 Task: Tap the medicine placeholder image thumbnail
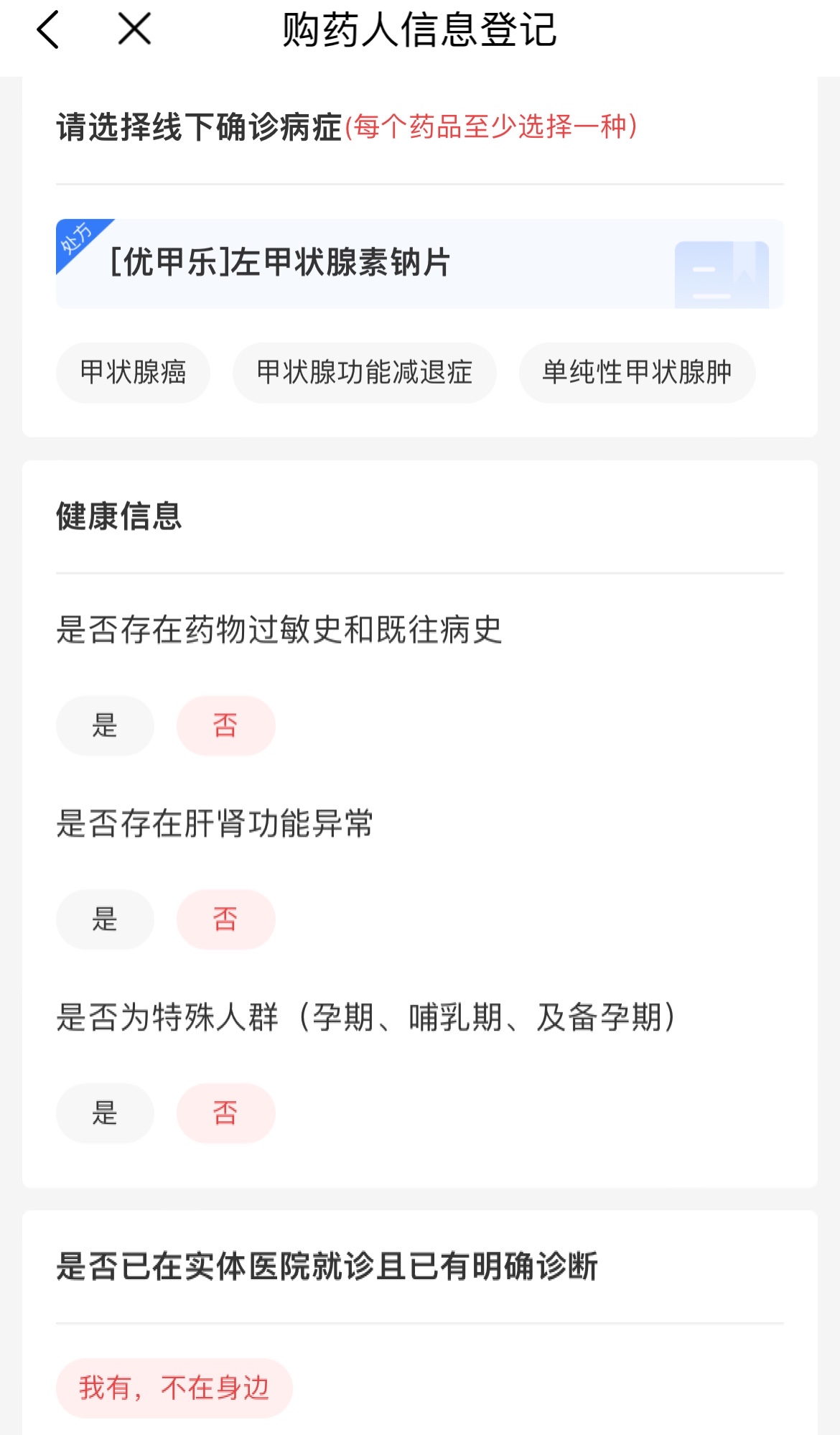coord(721,274)
